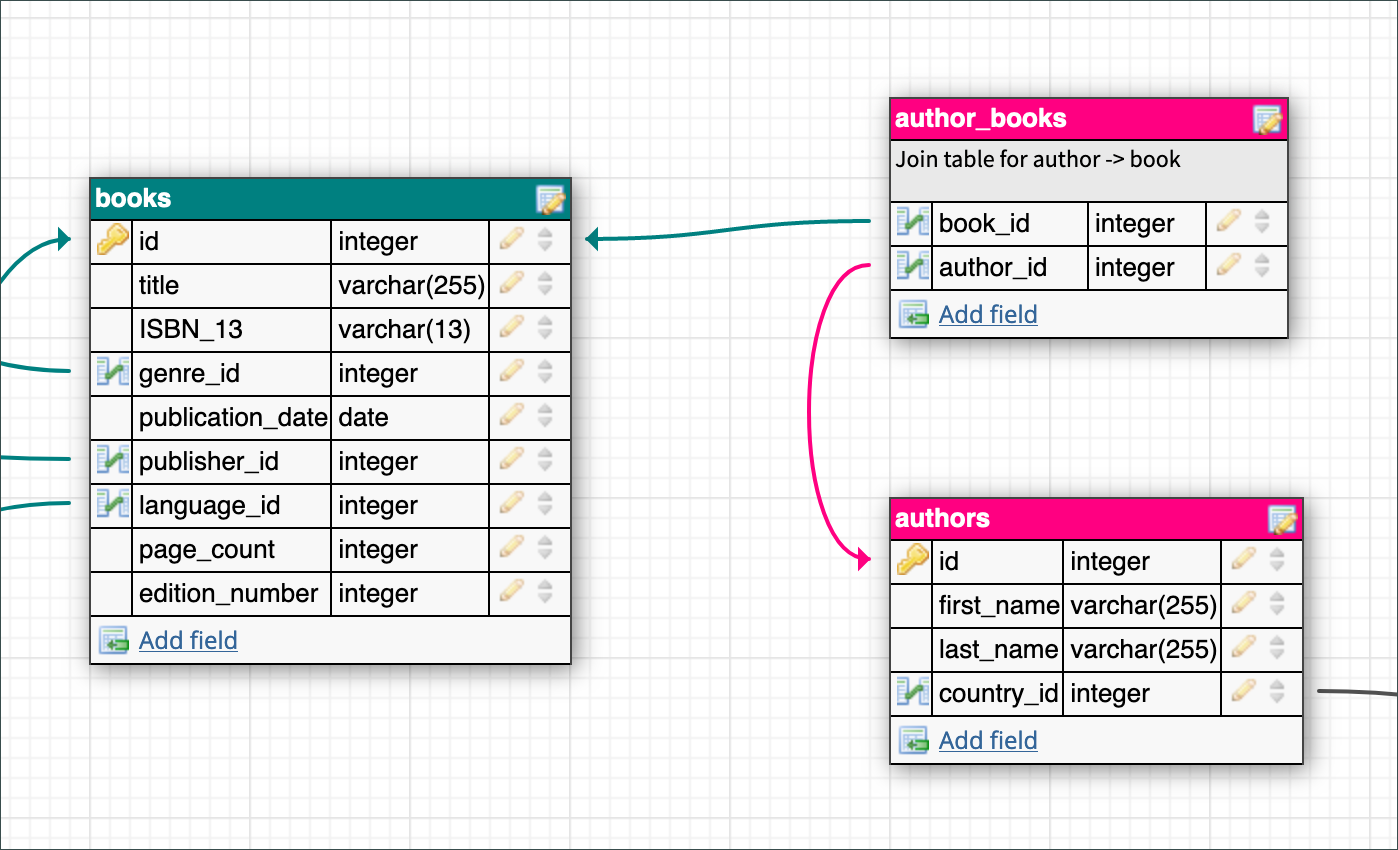Click the date type of publication_date

click(410, 417)
